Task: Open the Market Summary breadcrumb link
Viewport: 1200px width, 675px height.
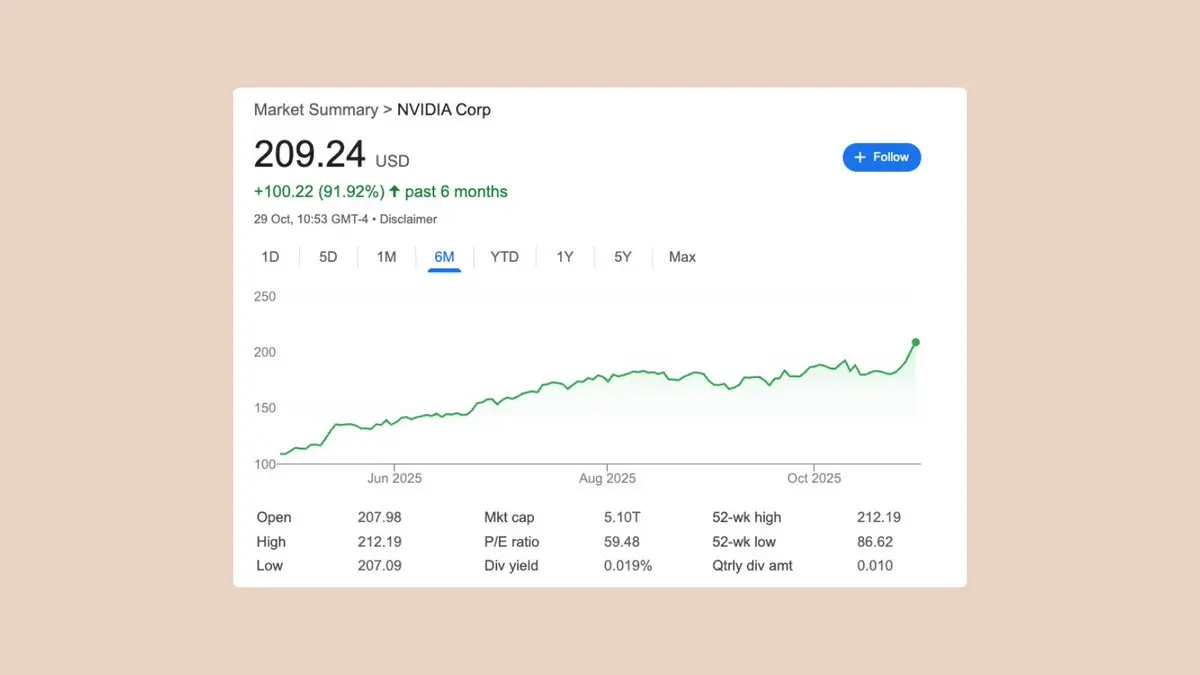Action: pos(315,110)
